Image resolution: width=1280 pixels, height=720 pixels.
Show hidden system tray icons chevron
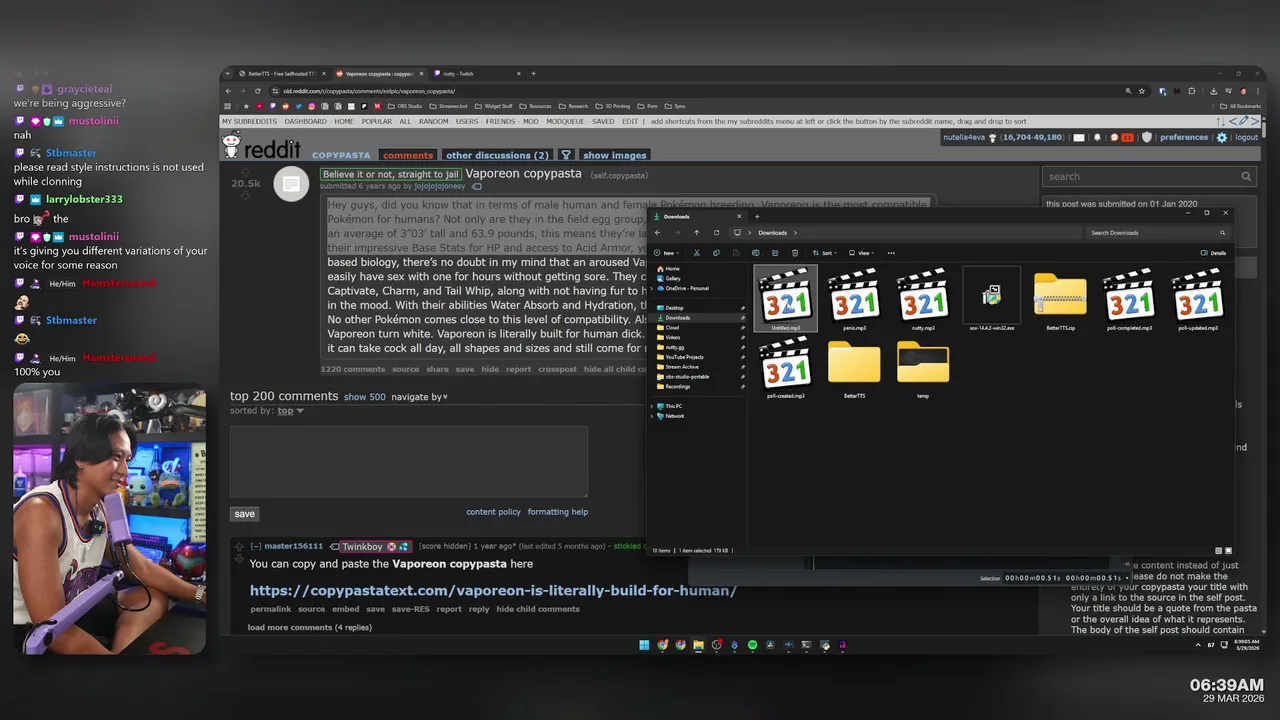coord(1198,645)
